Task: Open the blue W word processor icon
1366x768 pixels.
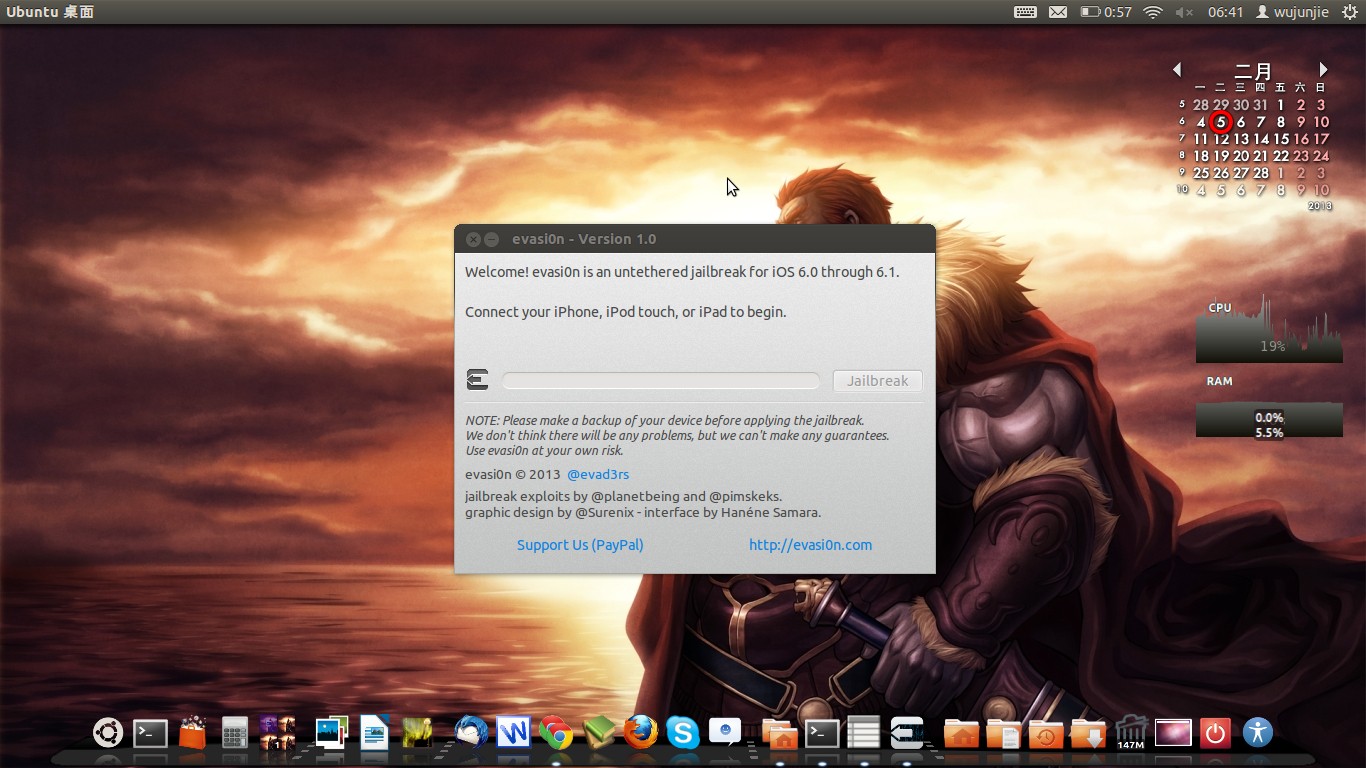Action: click(513, 733)
